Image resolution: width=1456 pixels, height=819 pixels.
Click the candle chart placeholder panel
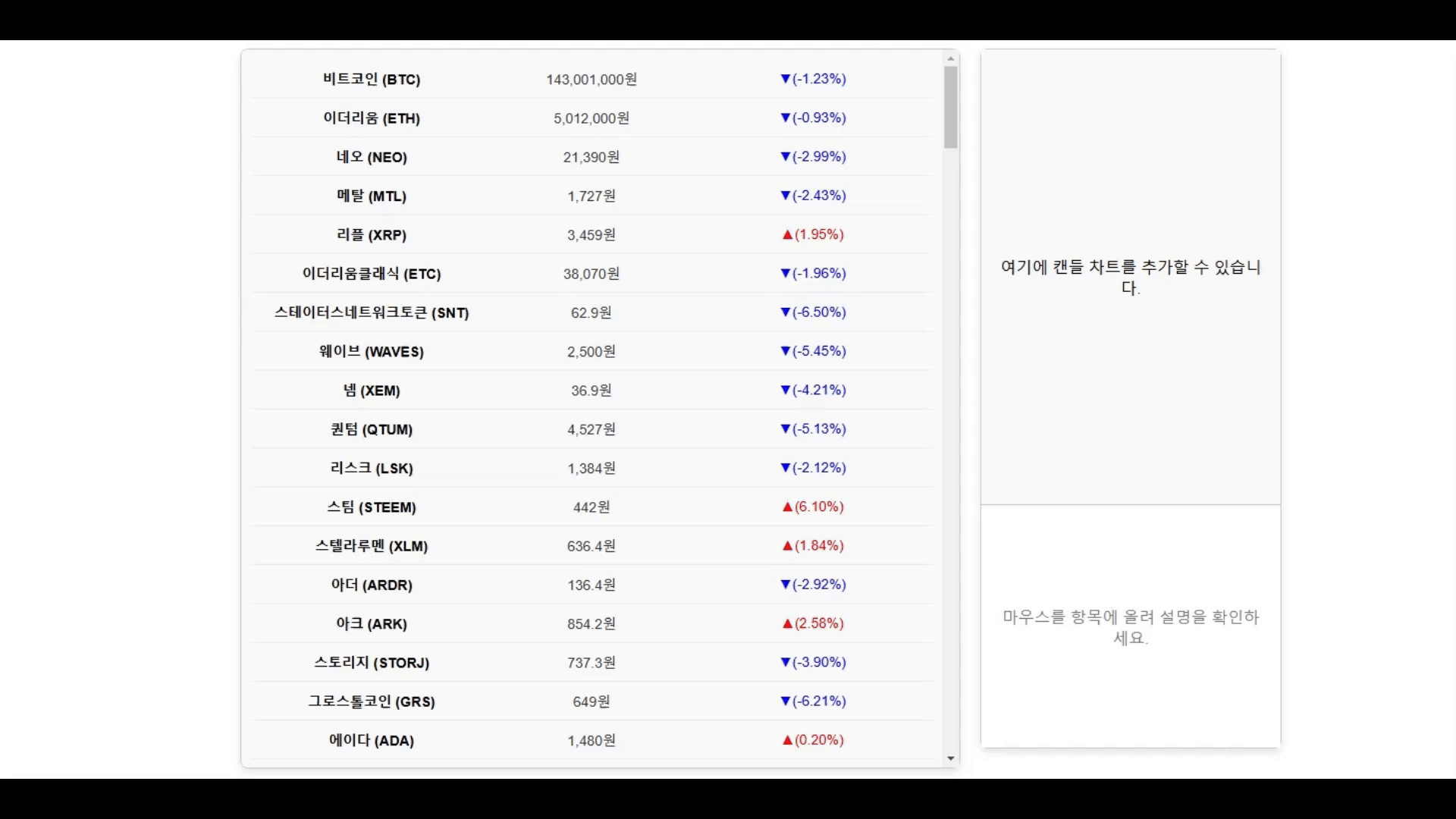1130,277
